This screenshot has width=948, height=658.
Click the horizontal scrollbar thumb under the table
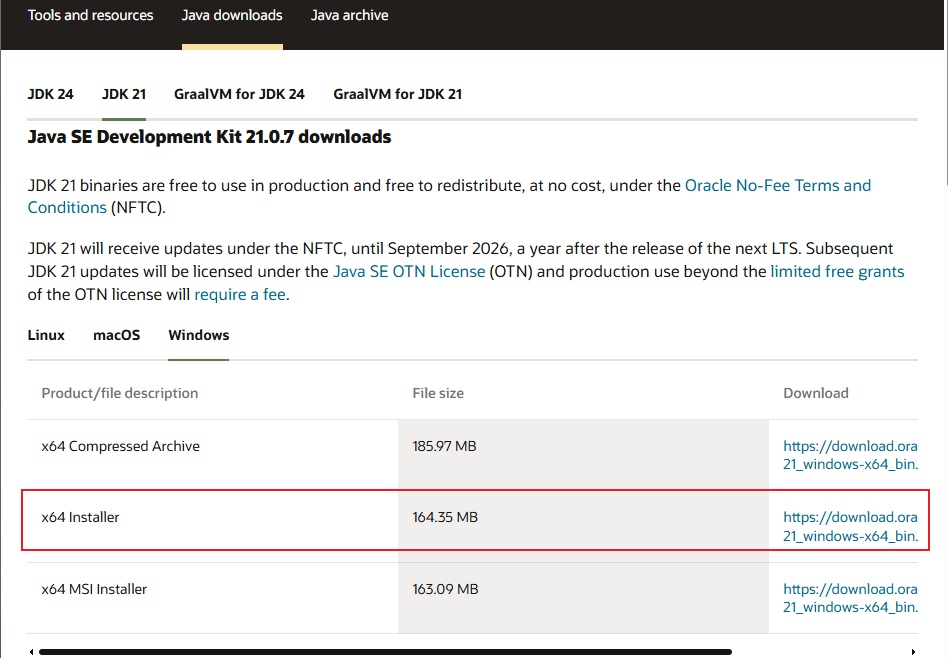[x=385, y=652]
